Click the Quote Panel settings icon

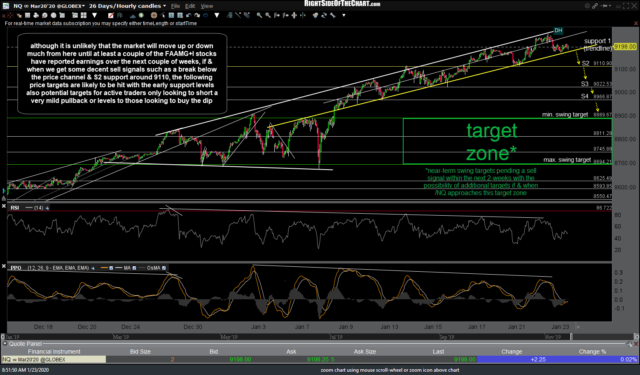[x=629, y=344]
